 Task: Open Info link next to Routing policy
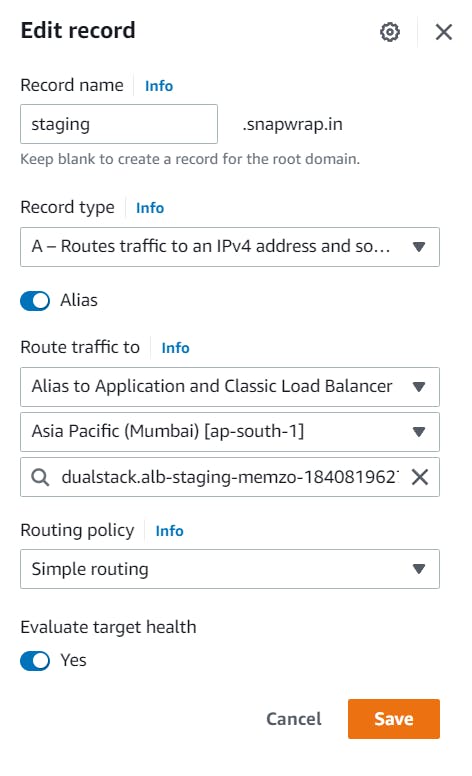coord(169,531)
